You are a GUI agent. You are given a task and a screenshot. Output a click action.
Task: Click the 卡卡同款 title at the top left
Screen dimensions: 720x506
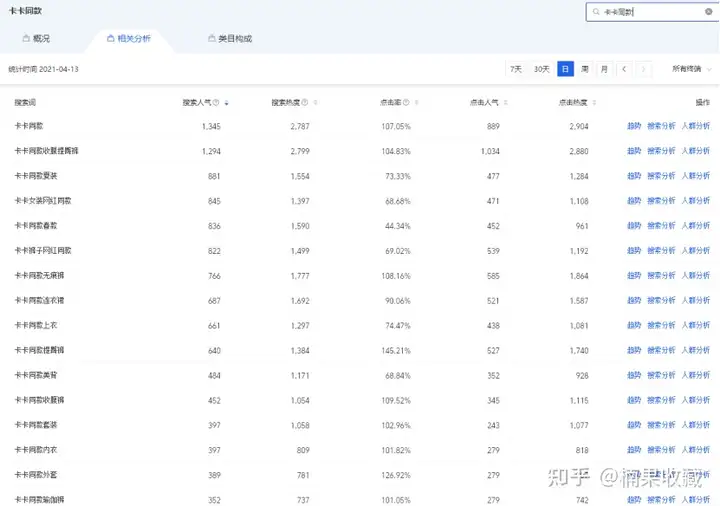(26, 11)
